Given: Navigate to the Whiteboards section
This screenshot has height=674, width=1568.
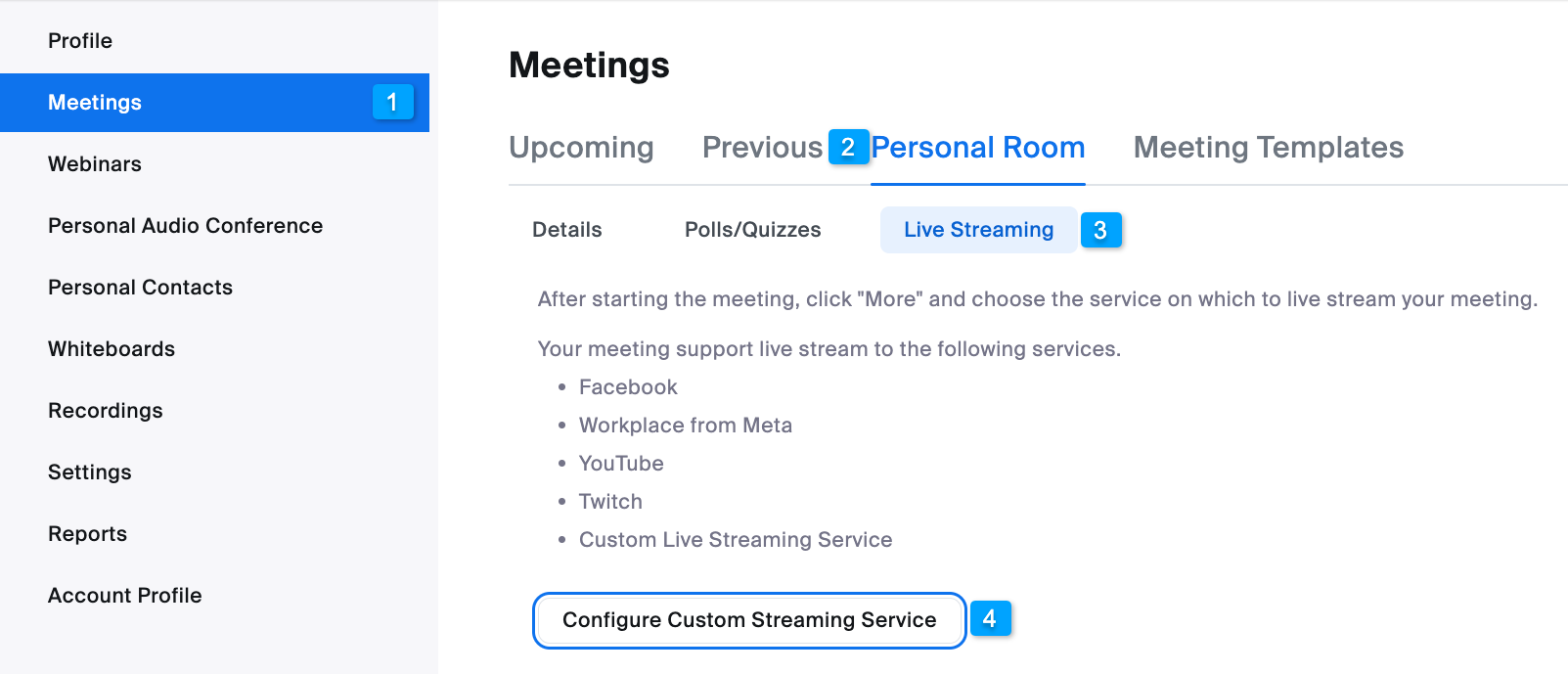Looking at the screenshot, I should tap(111, 348).
